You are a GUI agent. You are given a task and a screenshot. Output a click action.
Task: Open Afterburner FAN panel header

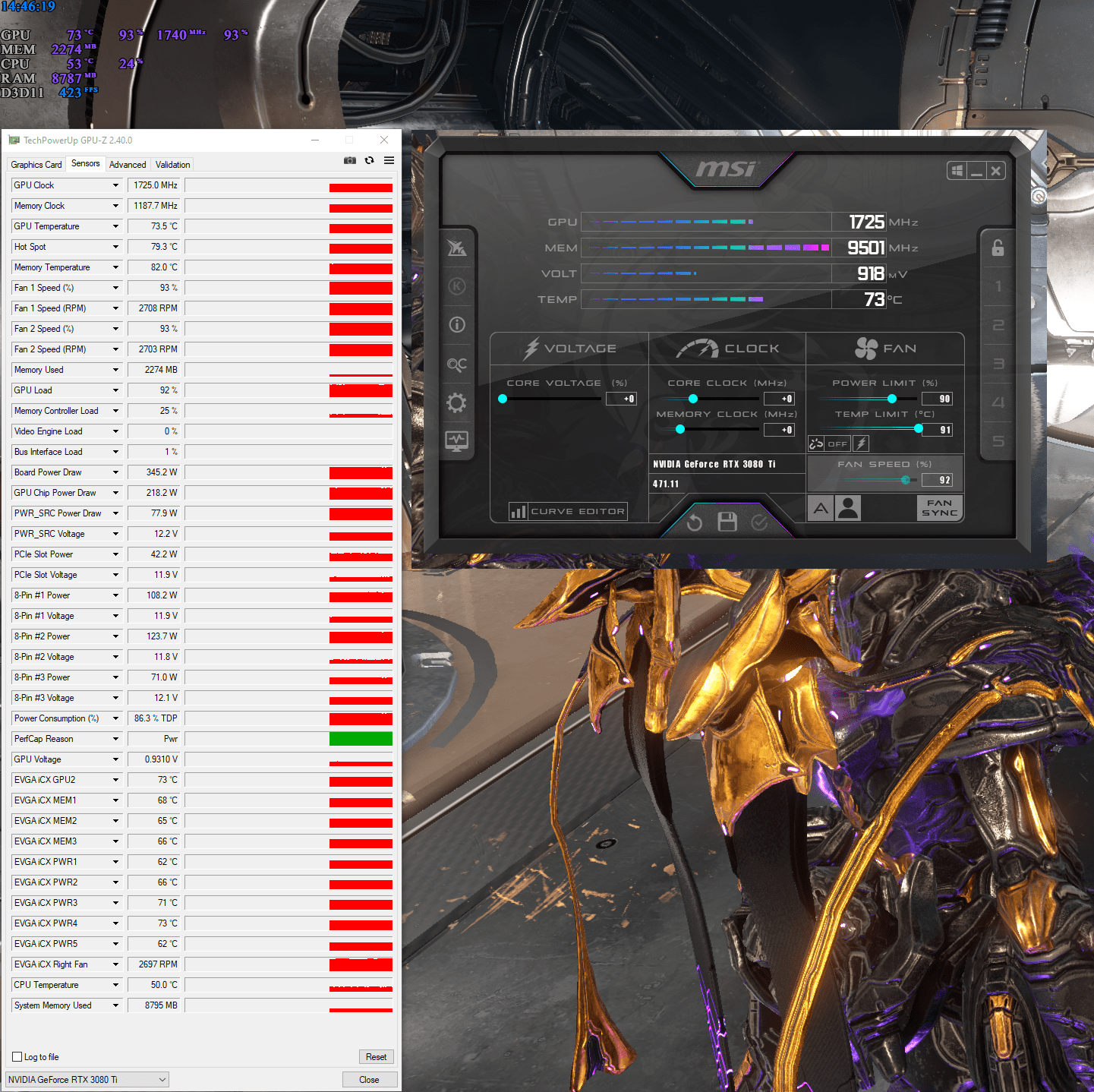[885, 349]
